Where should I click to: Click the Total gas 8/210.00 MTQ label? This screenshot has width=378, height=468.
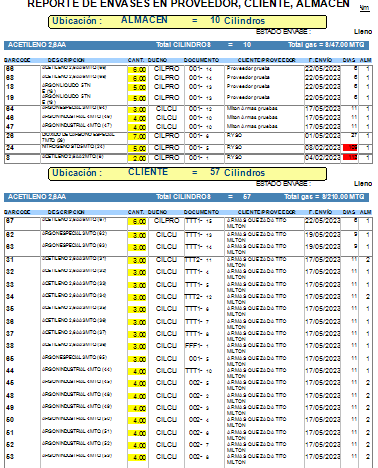(324, 197)
